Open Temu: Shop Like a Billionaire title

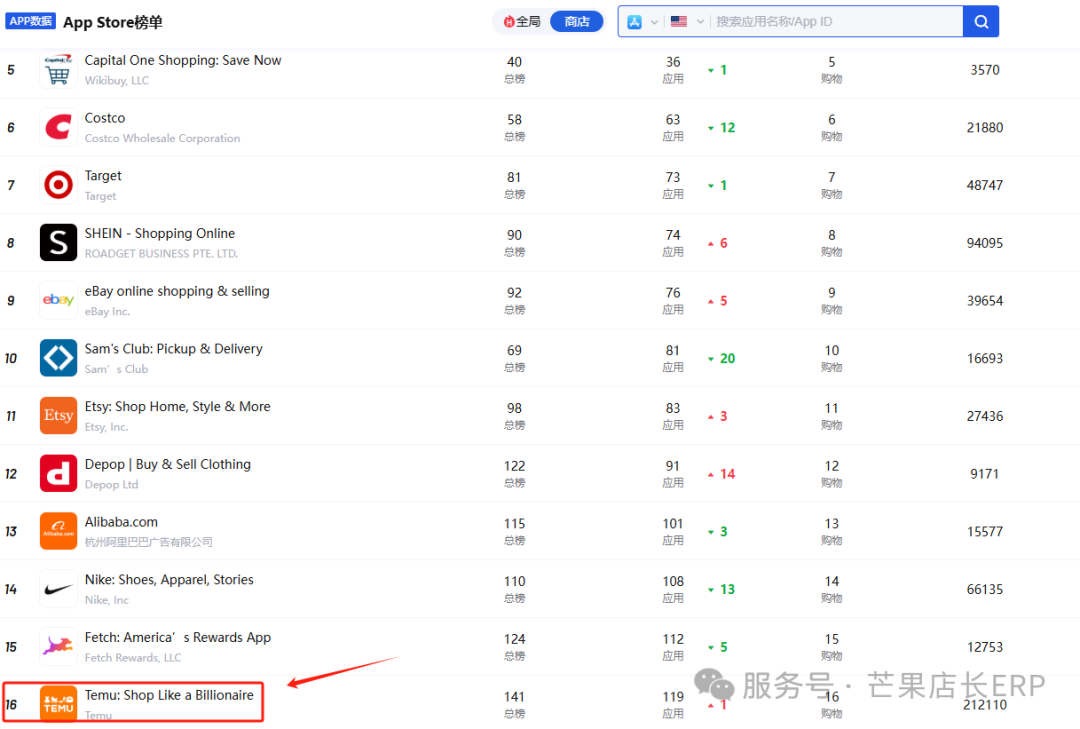[169, 695]
